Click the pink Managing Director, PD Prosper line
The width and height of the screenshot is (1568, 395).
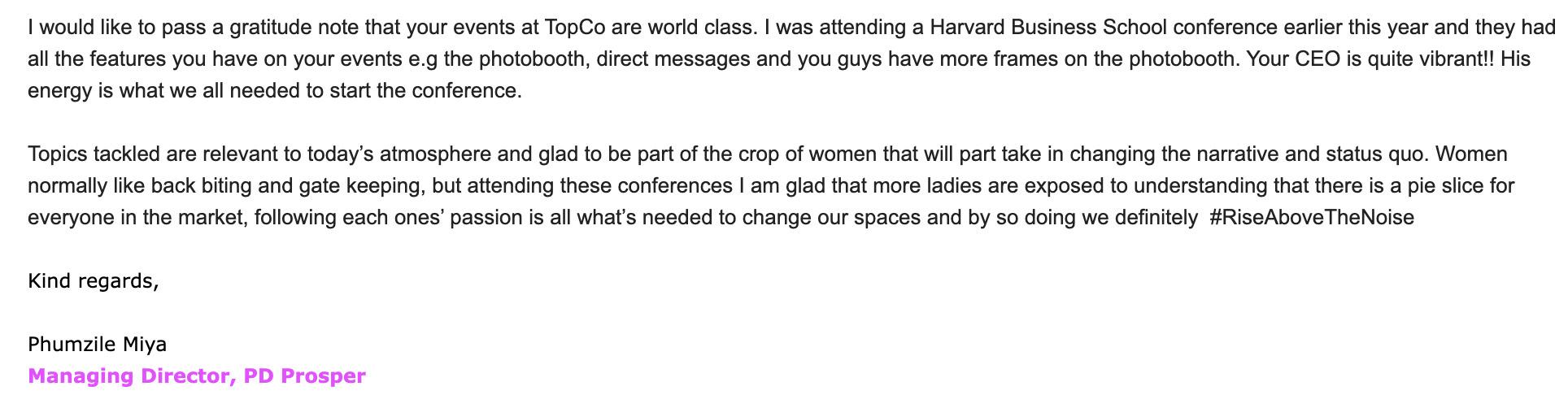tap(197, 376)
